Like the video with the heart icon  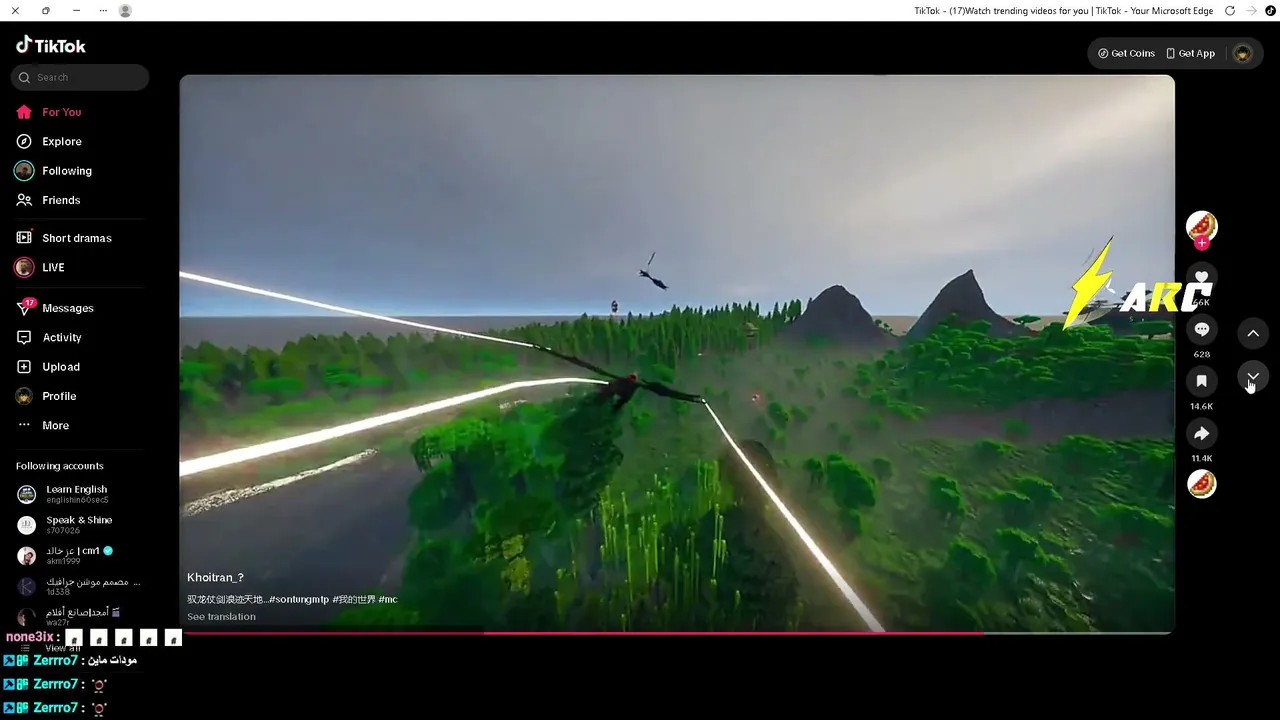pos(1201,278)
